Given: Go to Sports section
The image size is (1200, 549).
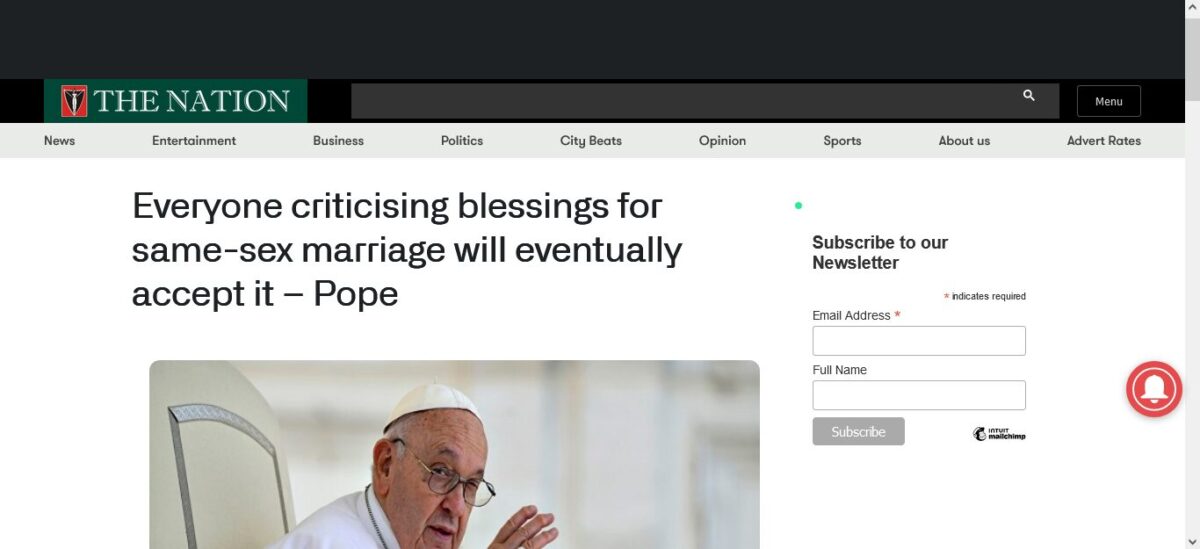Looking at the screenshot, I should [842, 141].
